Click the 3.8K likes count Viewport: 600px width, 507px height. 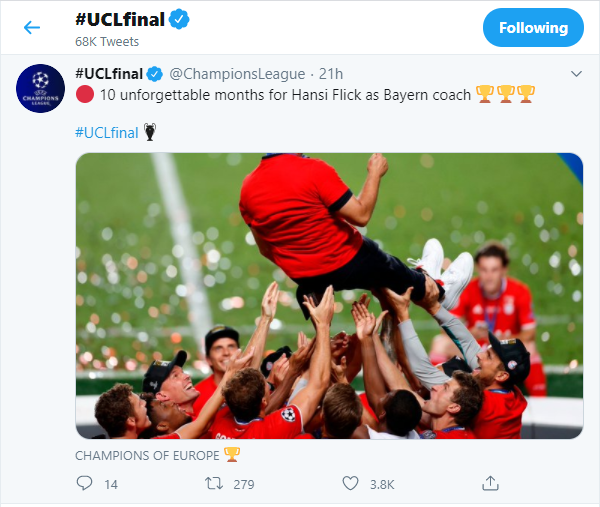click(x=382, y=484)
